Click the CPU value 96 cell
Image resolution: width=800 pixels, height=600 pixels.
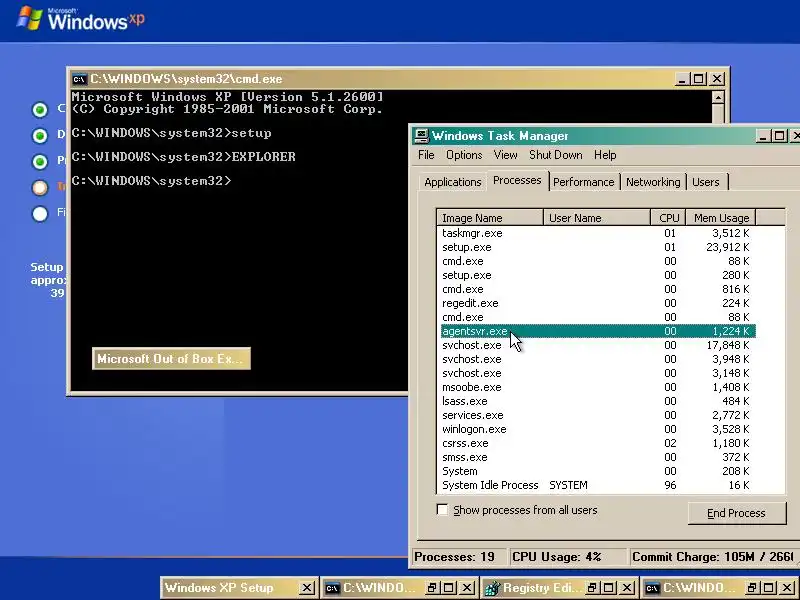click(670, 485)
